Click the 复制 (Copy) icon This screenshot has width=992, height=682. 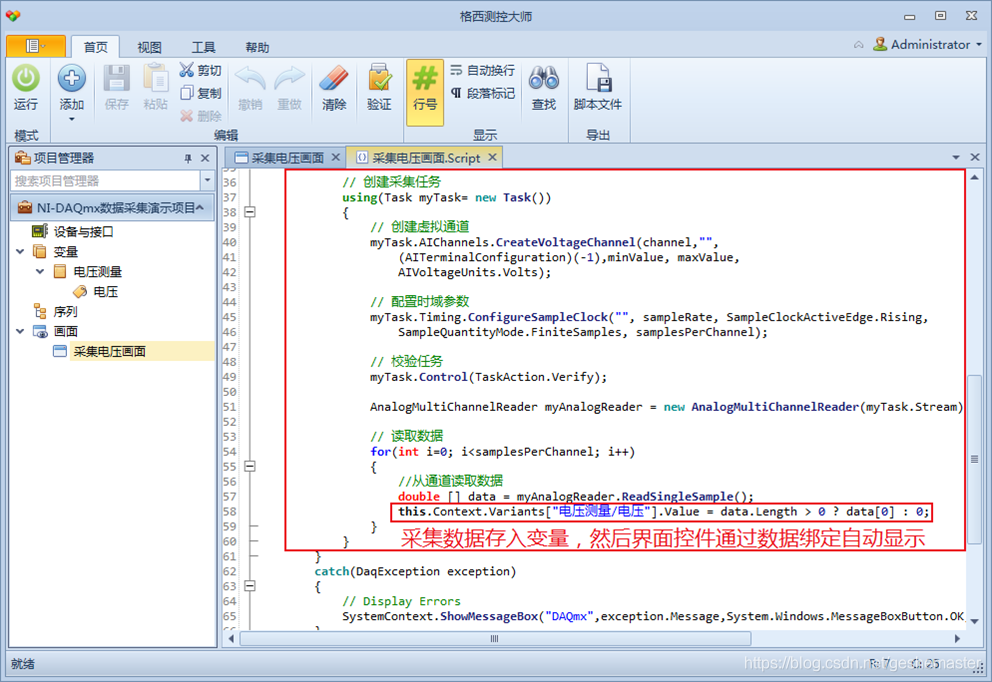point(187,93)
